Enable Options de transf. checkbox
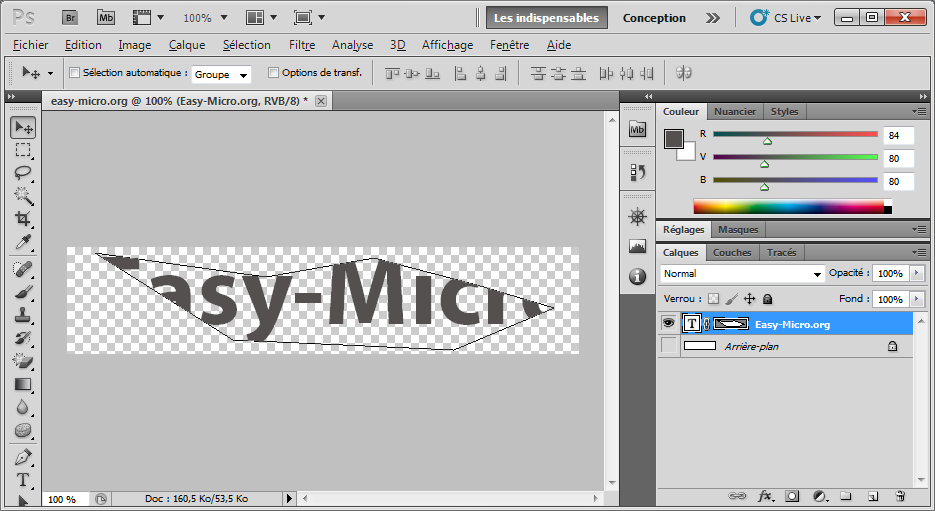935x511 pixels. (273, 73)
